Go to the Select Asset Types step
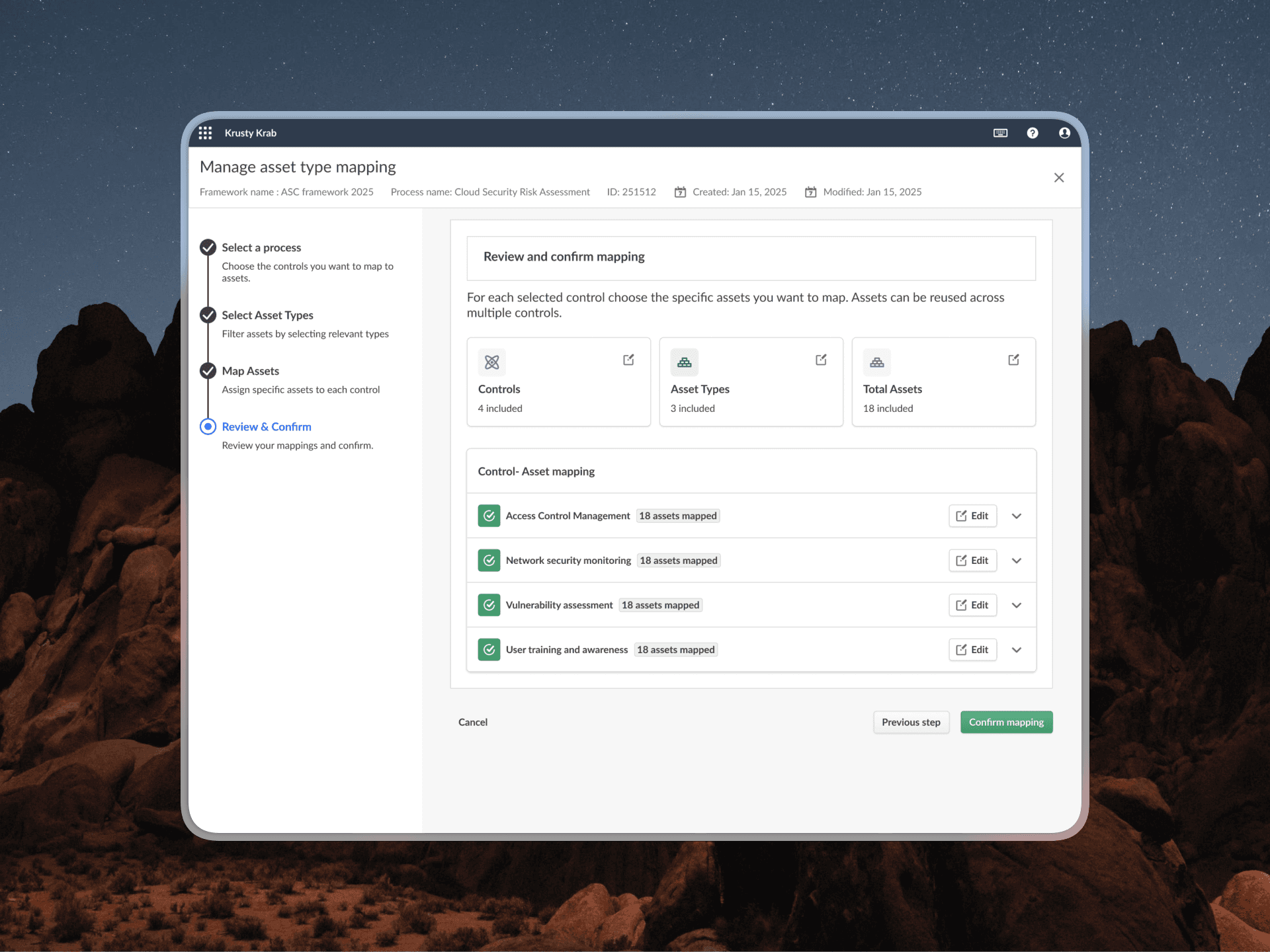The width and height of the screenshot is (1270, 952). 267,315
